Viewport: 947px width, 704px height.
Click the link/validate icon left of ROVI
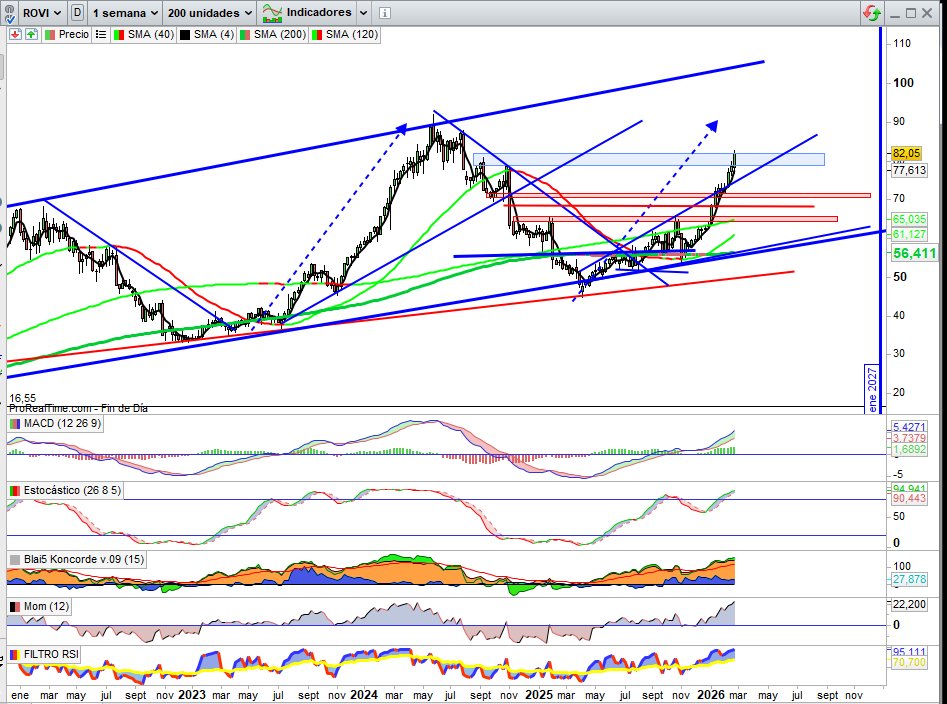click(x=9, y=13)
